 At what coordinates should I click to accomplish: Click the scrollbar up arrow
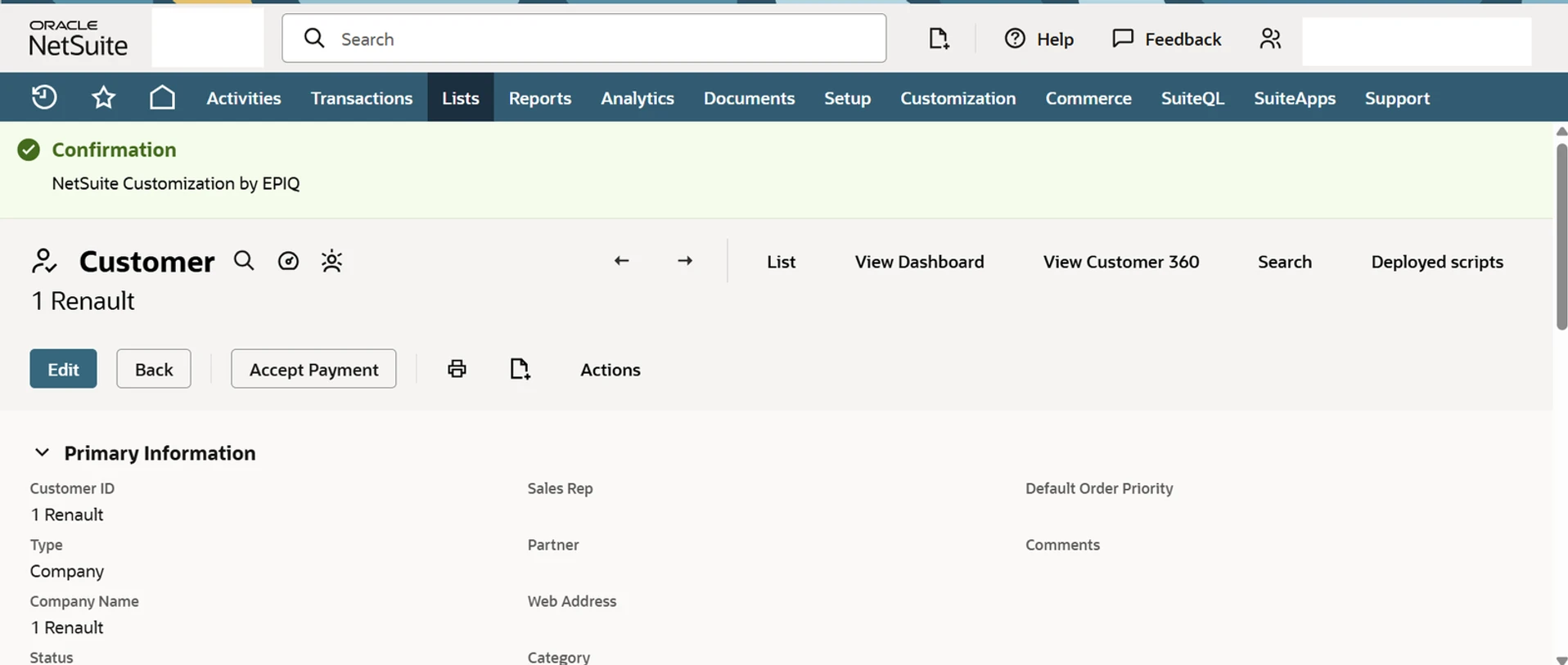pyautogui.click(x=1561, y=131)
